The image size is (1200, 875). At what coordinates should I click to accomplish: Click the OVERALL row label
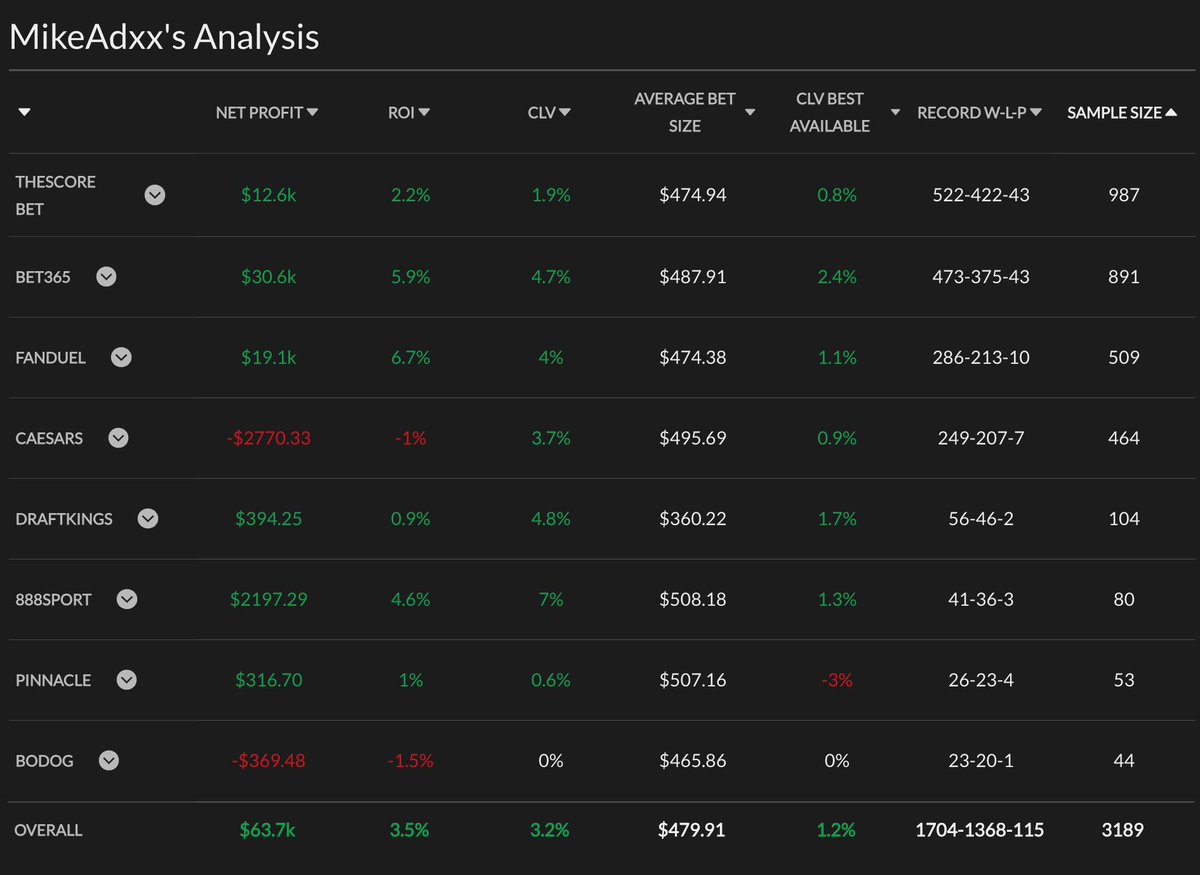pyautogui.click(x=49, y=830)
